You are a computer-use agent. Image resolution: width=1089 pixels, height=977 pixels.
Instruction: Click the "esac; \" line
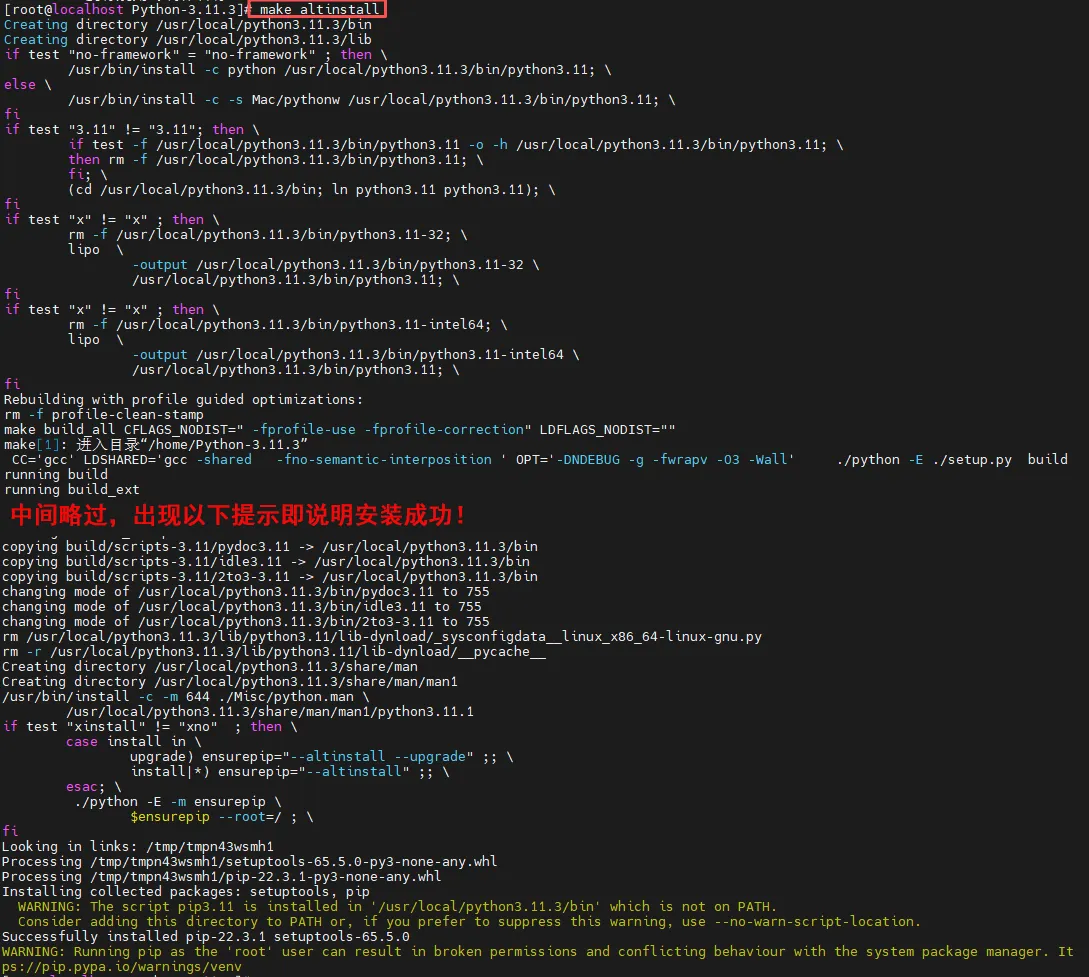pyautogui.click(x=94, y=787)
